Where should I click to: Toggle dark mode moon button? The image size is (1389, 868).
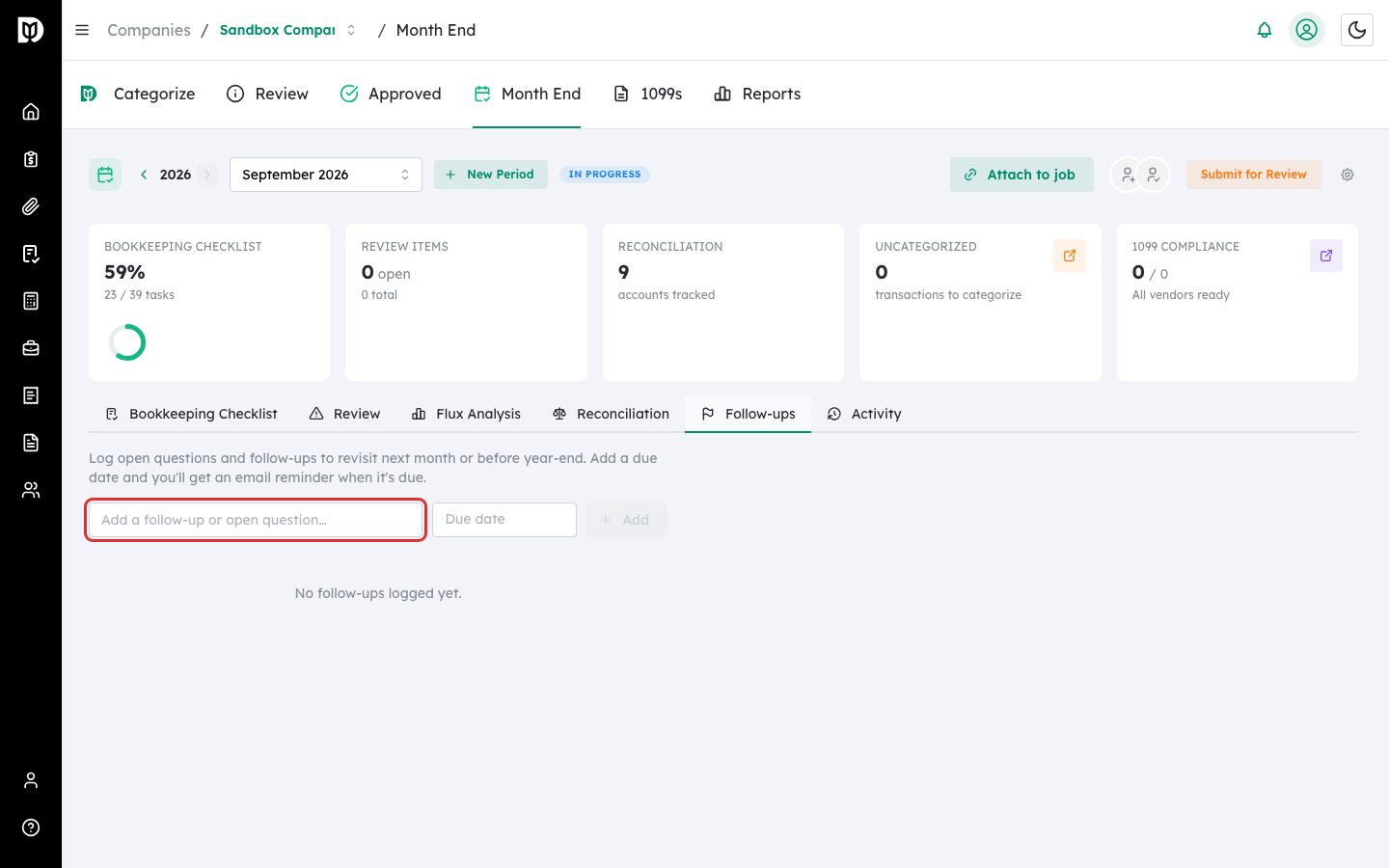coord(1357,30)
